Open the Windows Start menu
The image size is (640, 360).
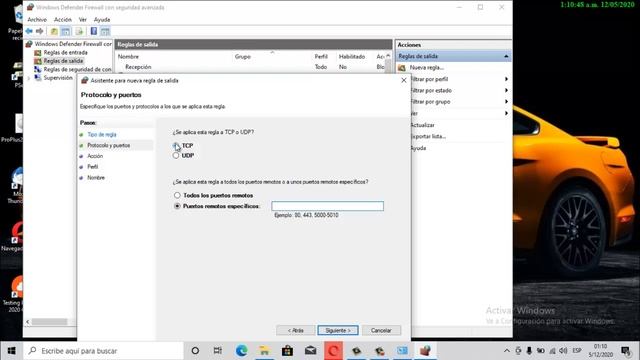coord(11,351)
